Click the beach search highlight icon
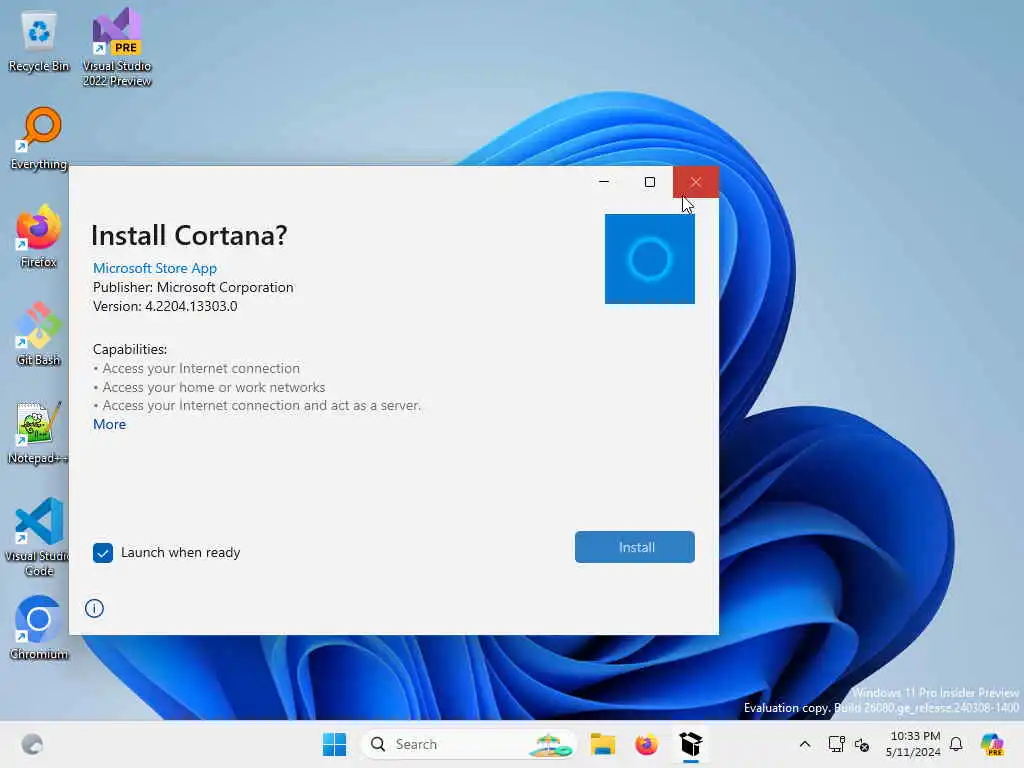 [x=549, y=745]
